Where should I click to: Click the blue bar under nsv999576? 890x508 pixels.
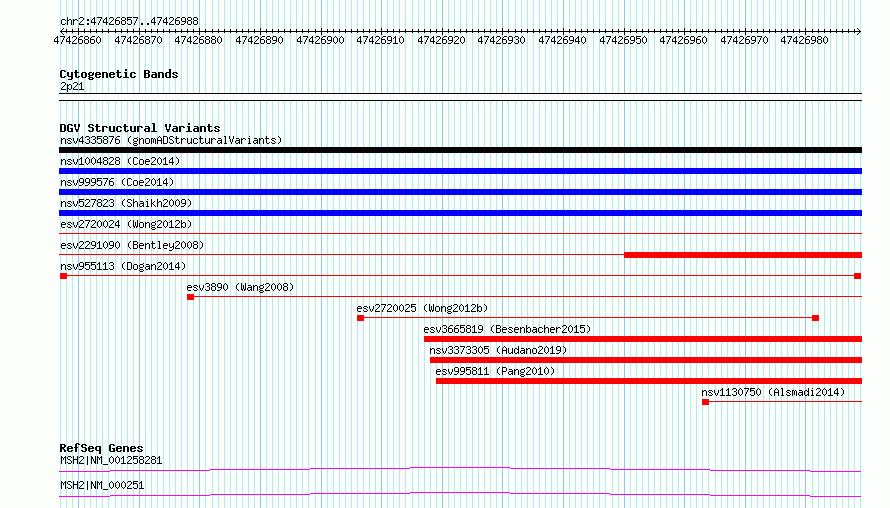460,192
